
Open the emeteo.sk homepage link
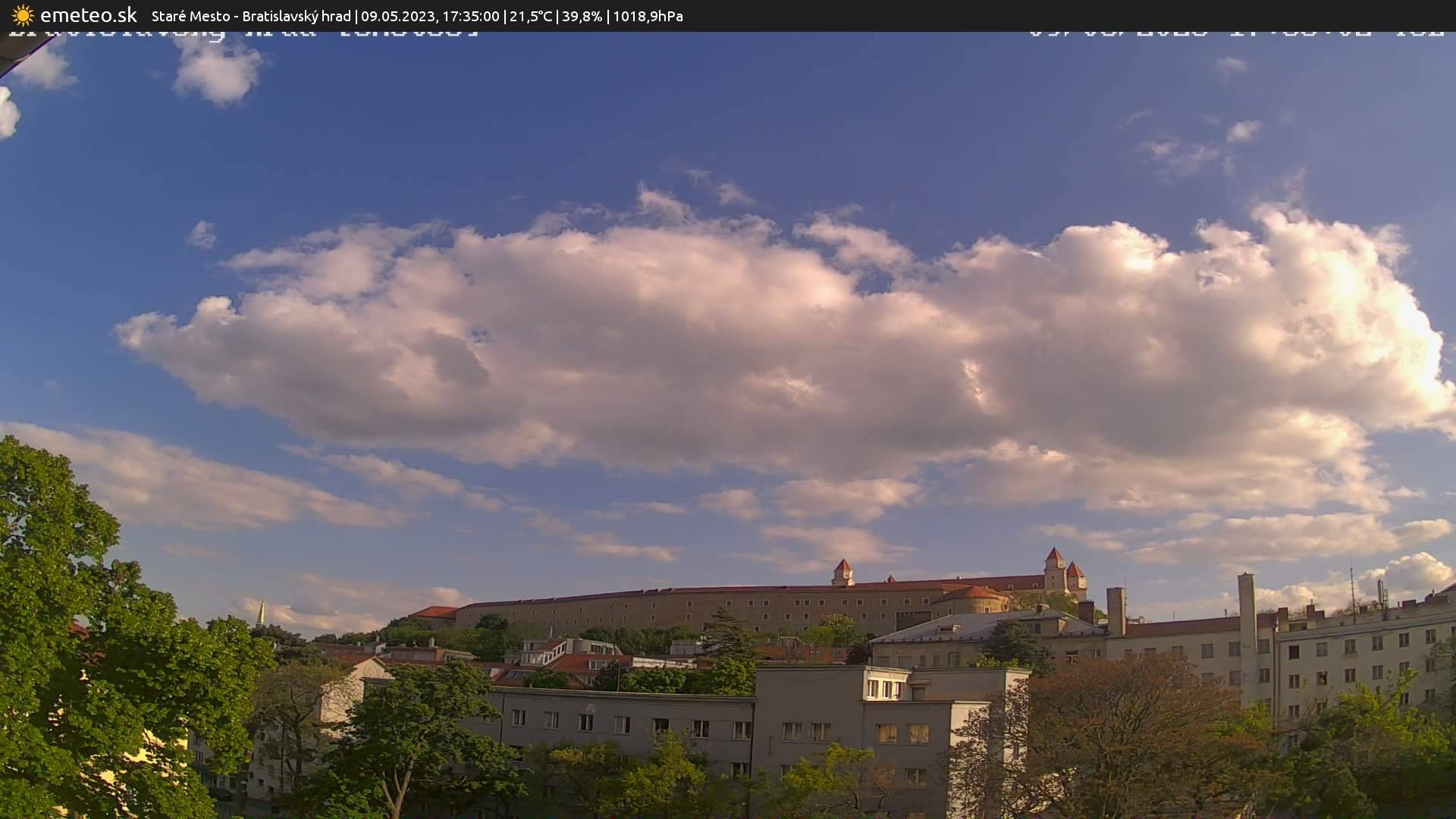pyautogui.click(x=87, y=15)
